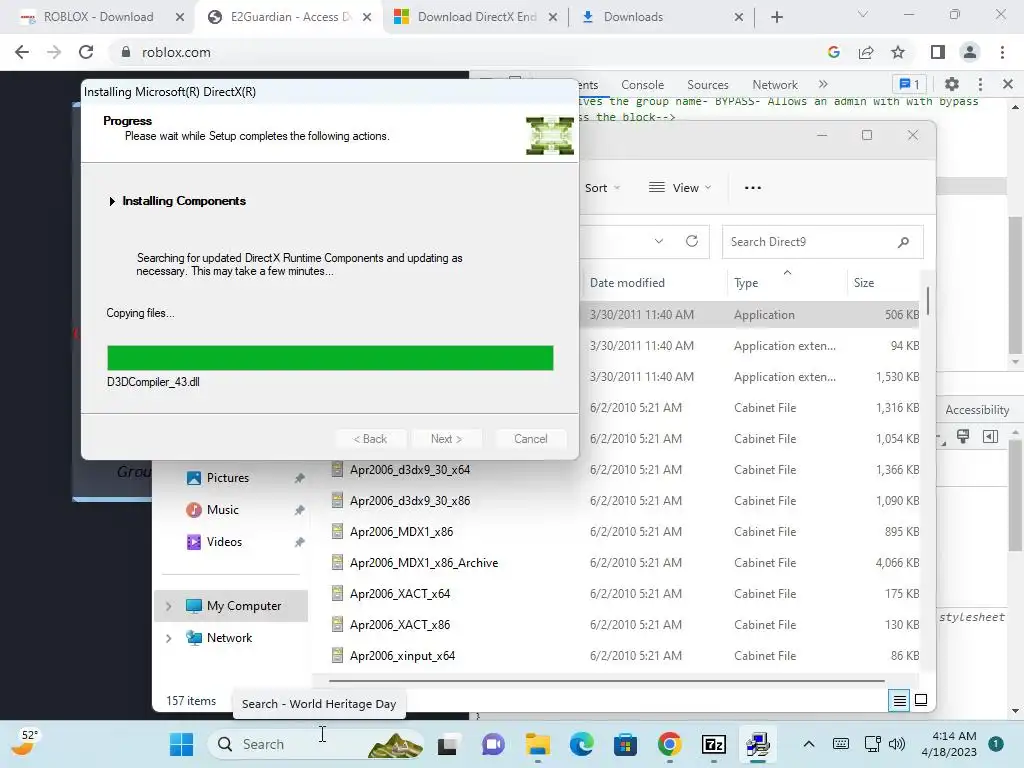The height and width of the screenshot is (768, 1024).
Task: Open the Chrome profile avatar
Action: click(970, 52)
